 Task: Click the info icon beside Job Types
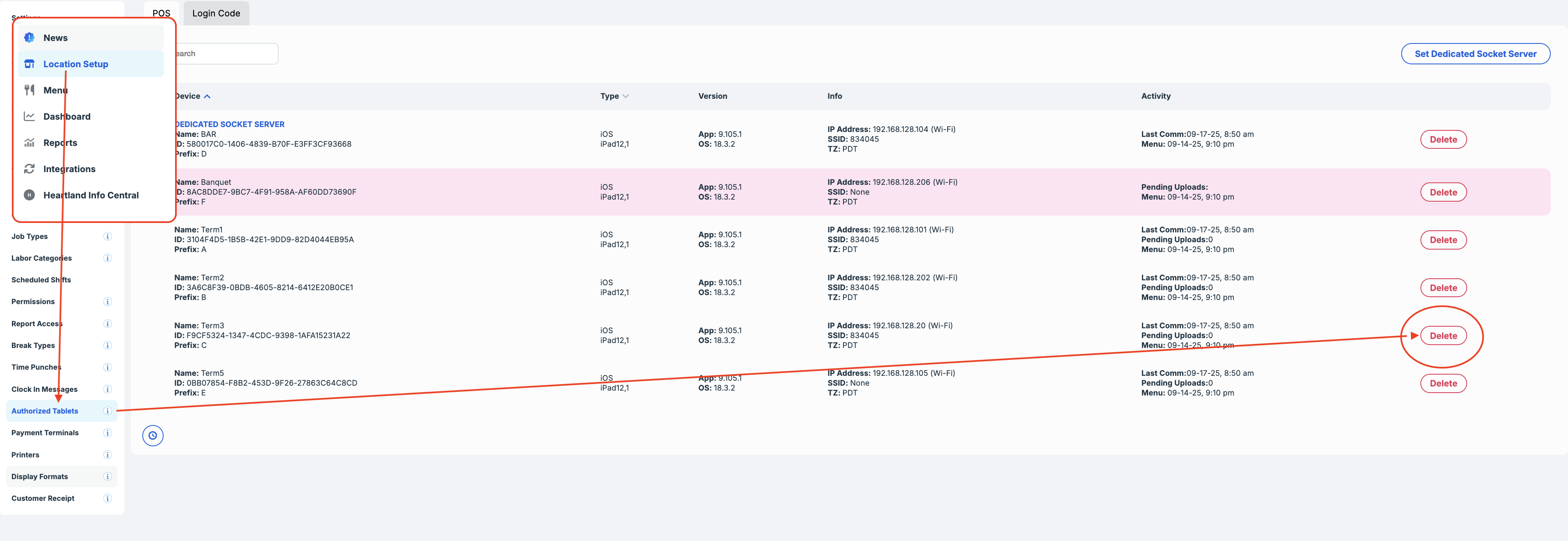tap(107, 236)
